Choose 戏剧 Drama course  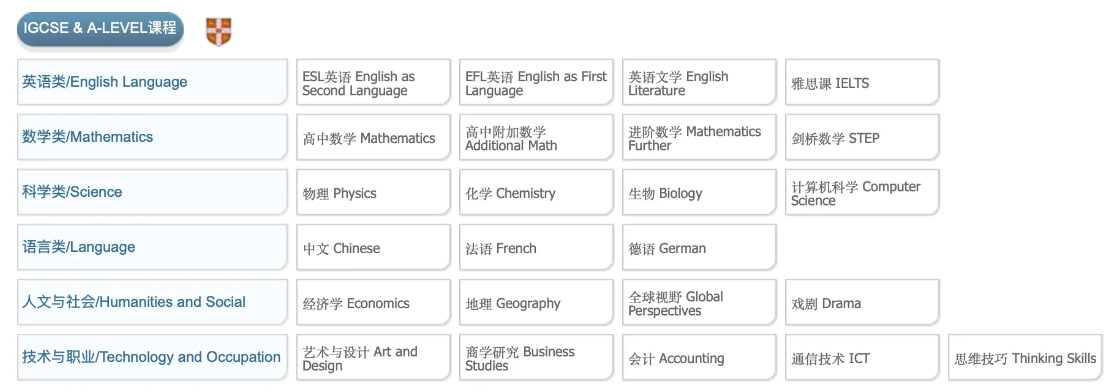tap(862, 302)
